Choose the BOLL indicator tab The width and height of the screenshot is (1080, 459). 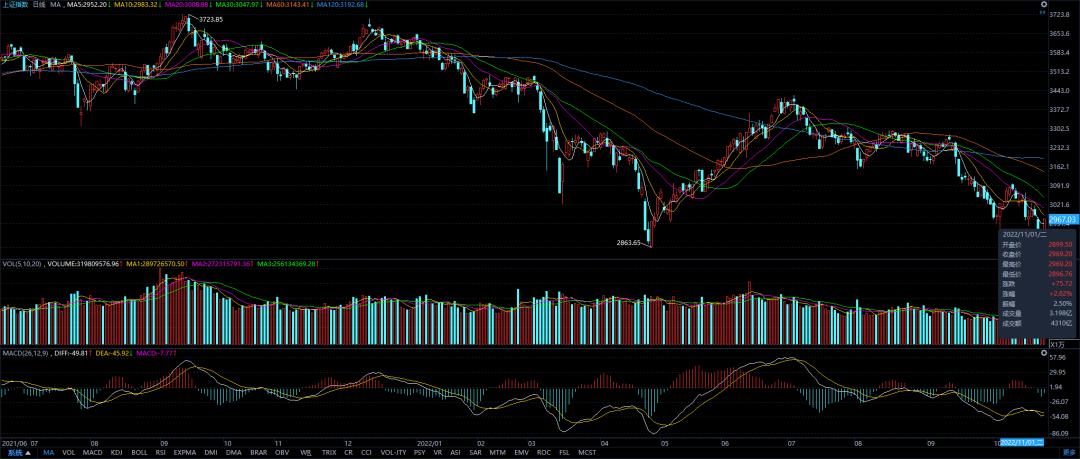click(x=139, y=453)
